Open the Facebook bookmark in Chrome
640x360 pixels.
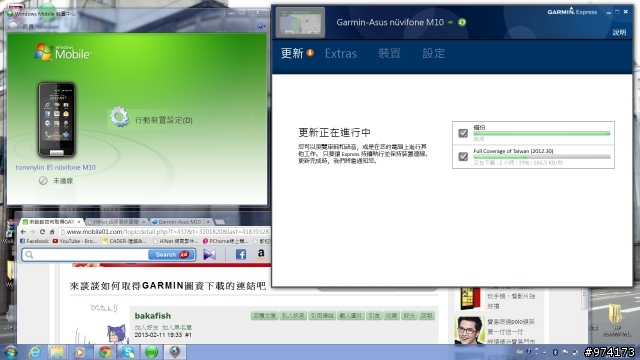[x=34, y=241]
